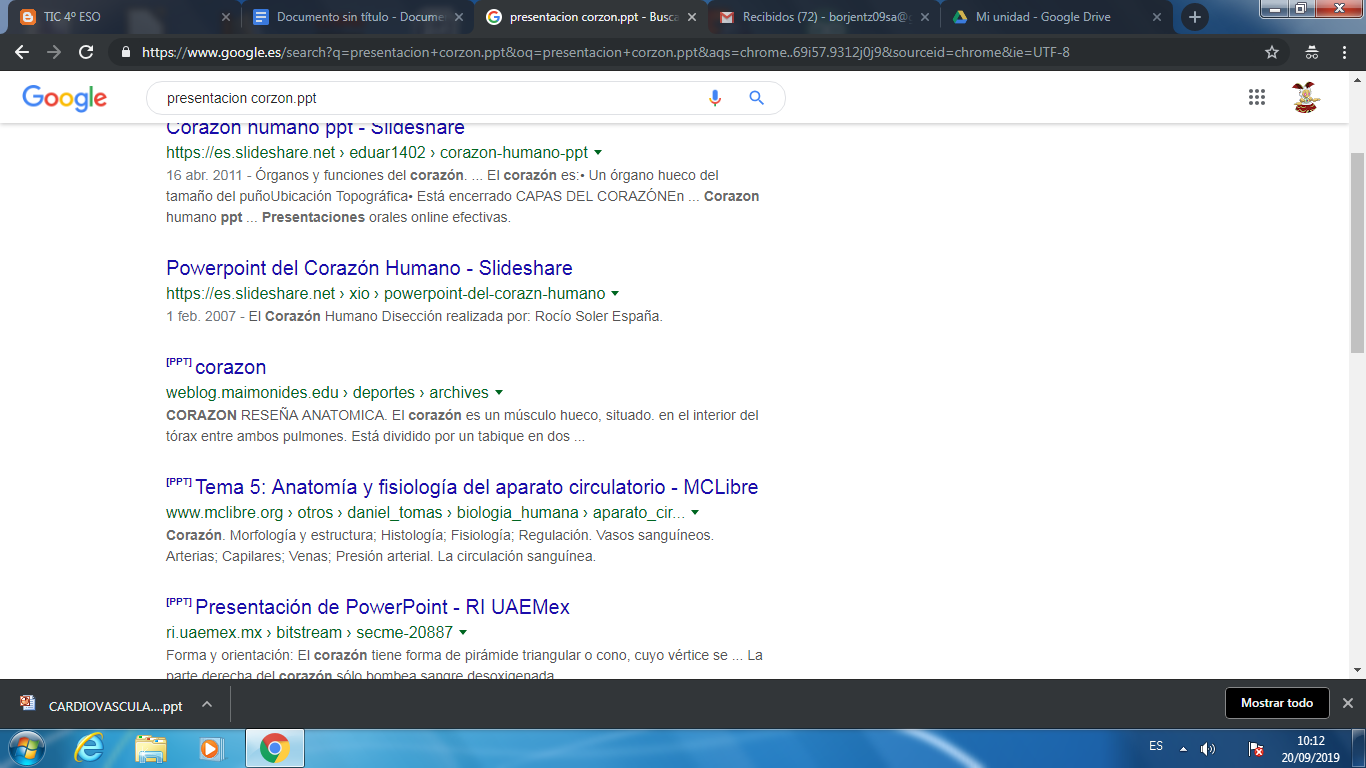Open the ri.uaemex.mx result dropdown arrow
1366x768 pixels.
click(463, 633)
